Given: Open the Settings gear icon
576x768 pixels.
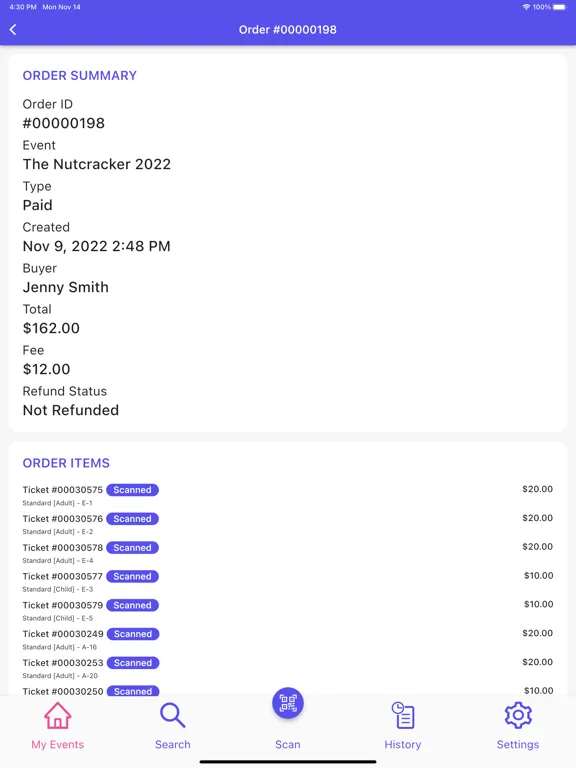Looking at the screenshot, I should (518, 716).
